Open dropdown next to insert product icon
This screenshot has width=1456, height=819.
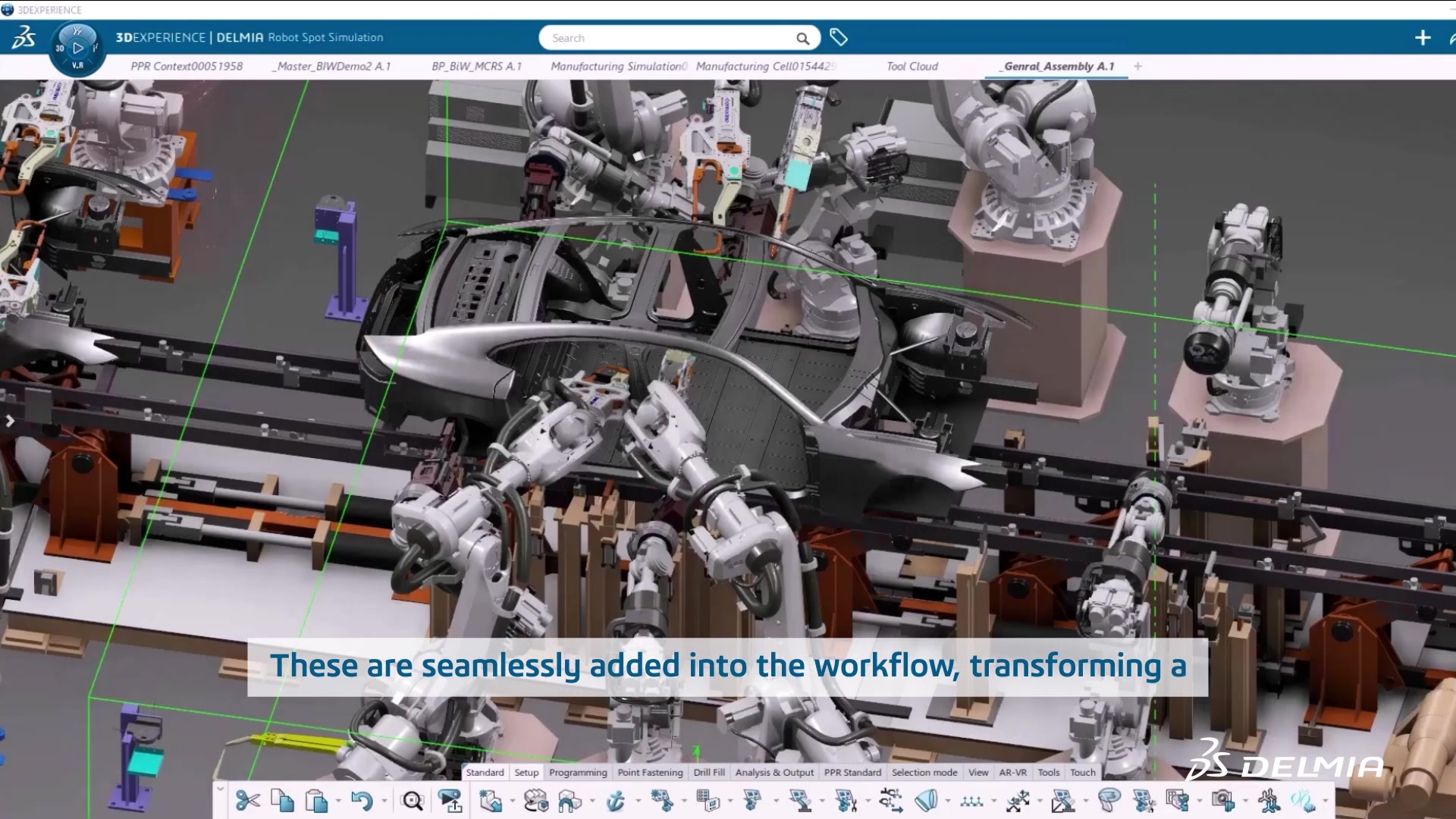tap(512, 802)
